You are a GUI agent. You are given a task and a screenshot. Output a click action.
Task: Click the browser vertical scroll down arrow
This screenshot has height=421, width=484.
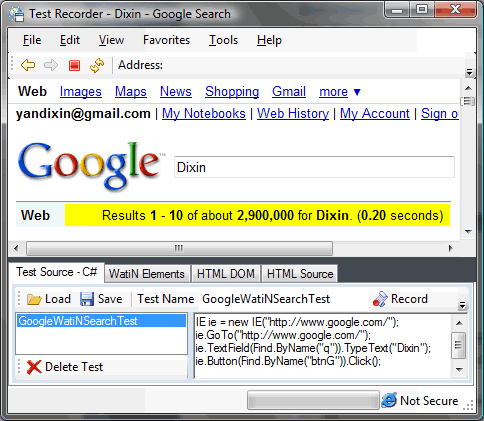point(468,232)
